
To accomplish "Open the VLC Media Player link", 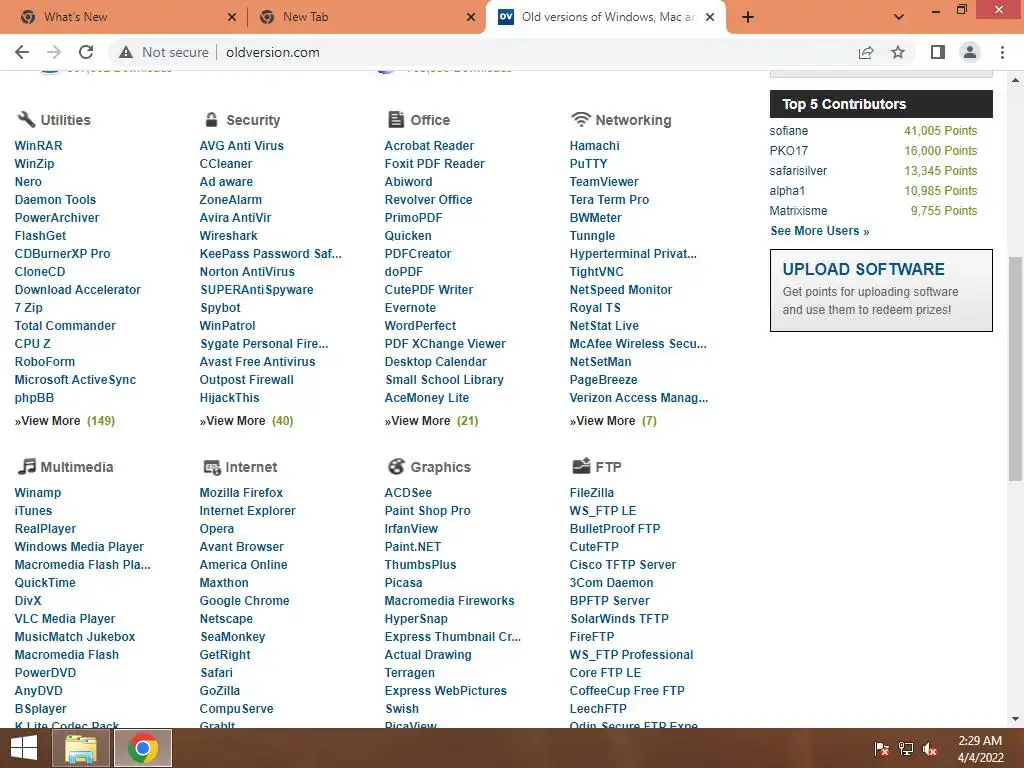I will (65, 618).
